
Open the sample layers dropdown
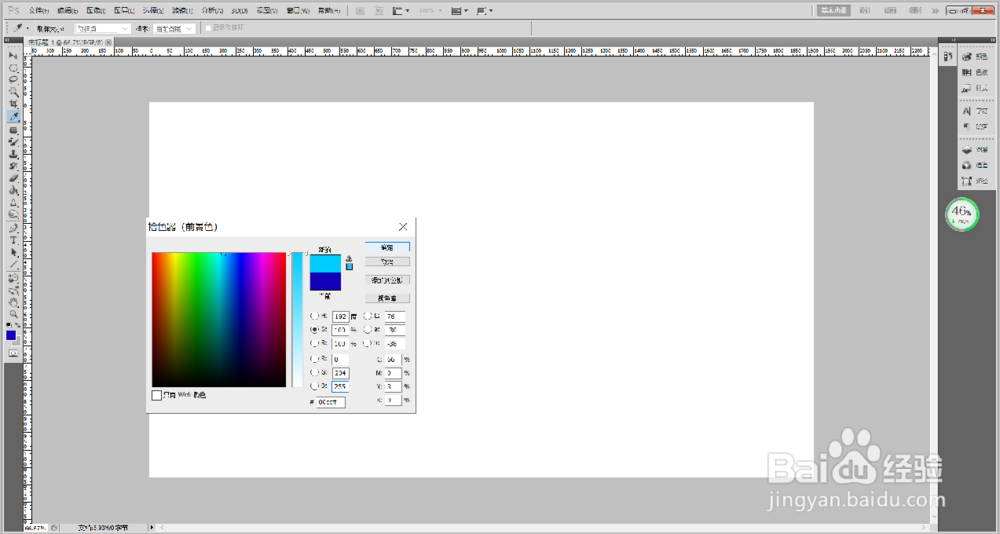point(174,29)
